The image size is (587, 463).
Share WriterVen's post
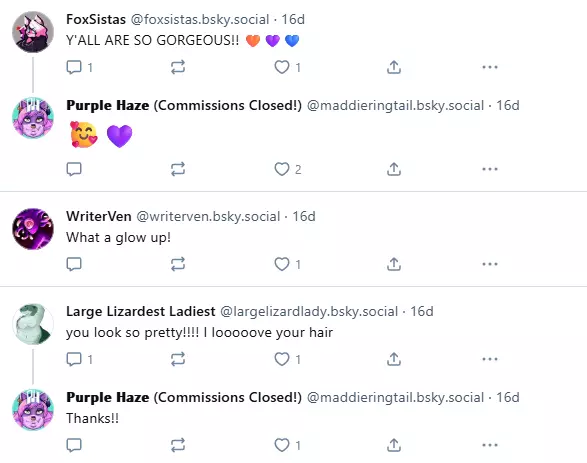394,264
